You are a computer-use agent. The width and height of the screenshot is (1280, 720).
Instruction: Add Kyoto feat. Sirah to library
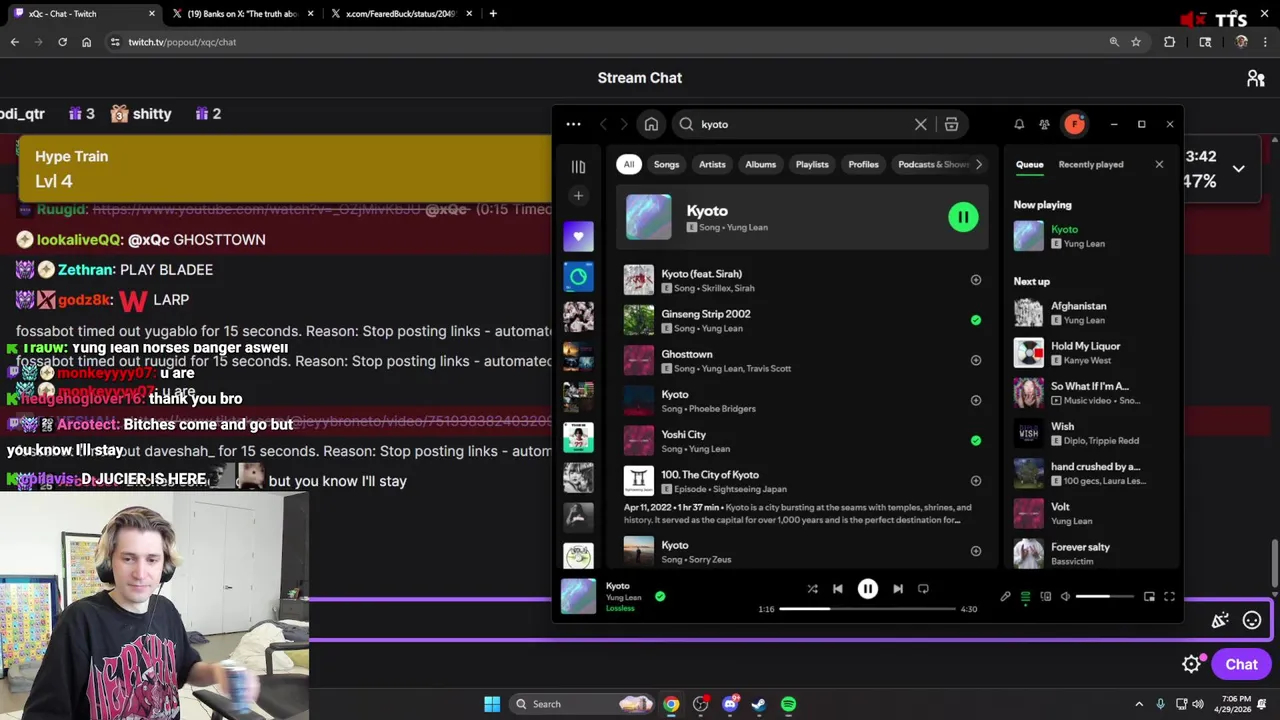[x=976, y=280]
